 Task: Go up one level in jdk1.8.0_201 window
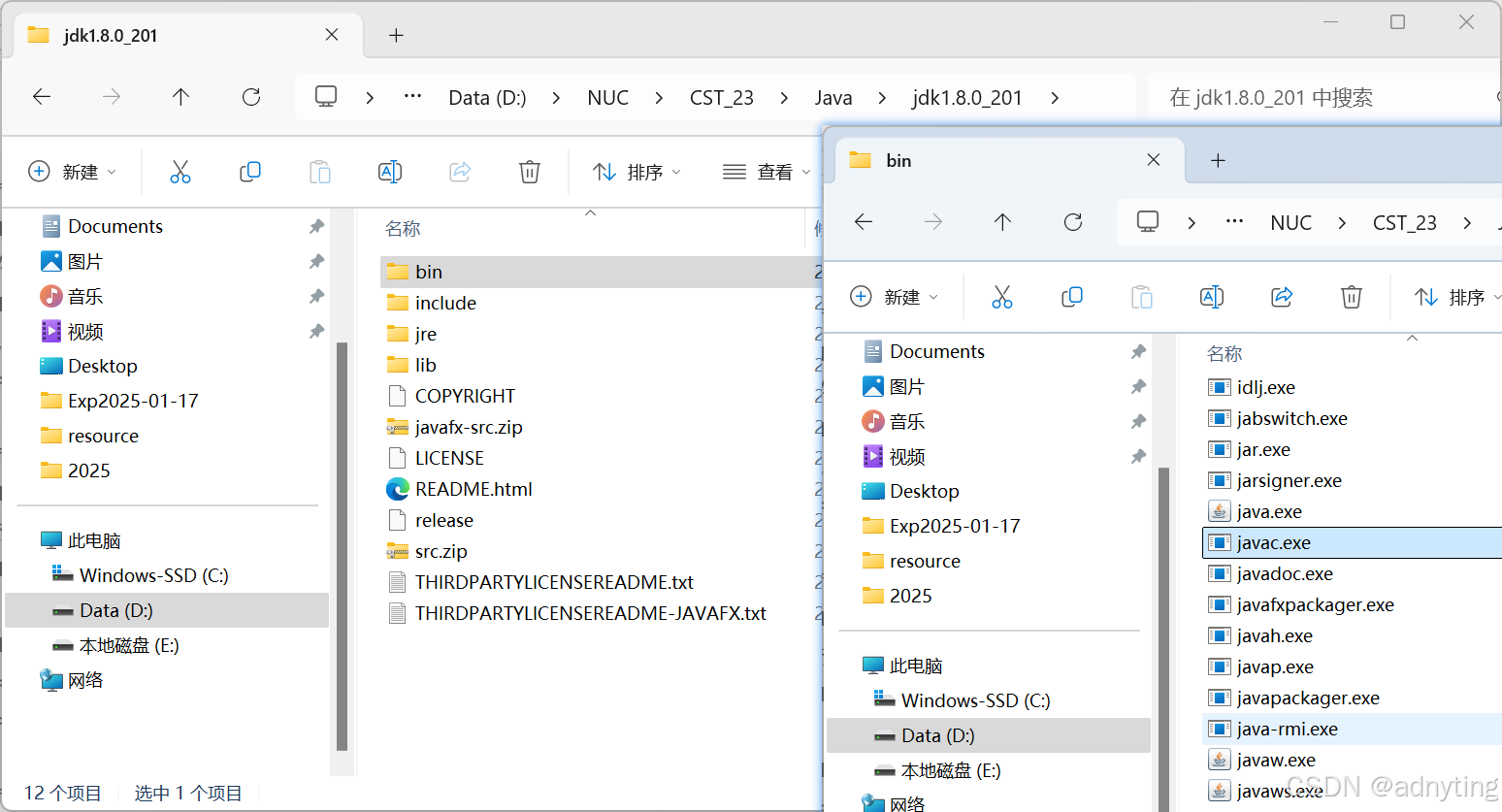(x=180, y=97)
